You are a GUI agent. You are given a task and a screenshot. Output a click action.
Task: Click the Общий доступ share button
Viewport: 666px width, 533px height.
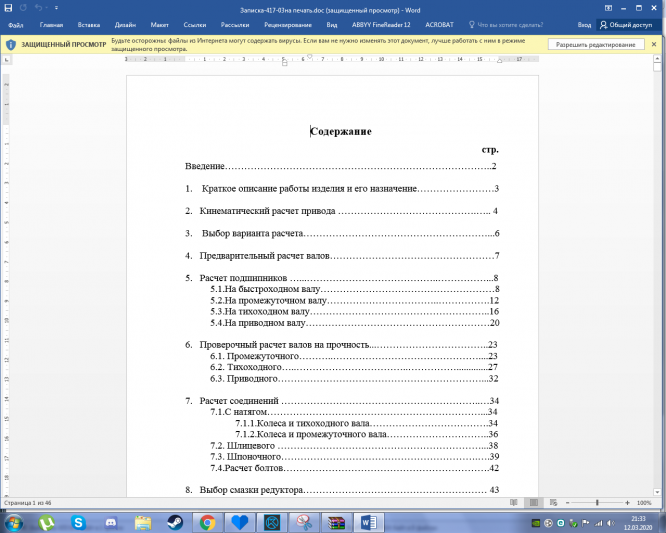click(626, 25)
